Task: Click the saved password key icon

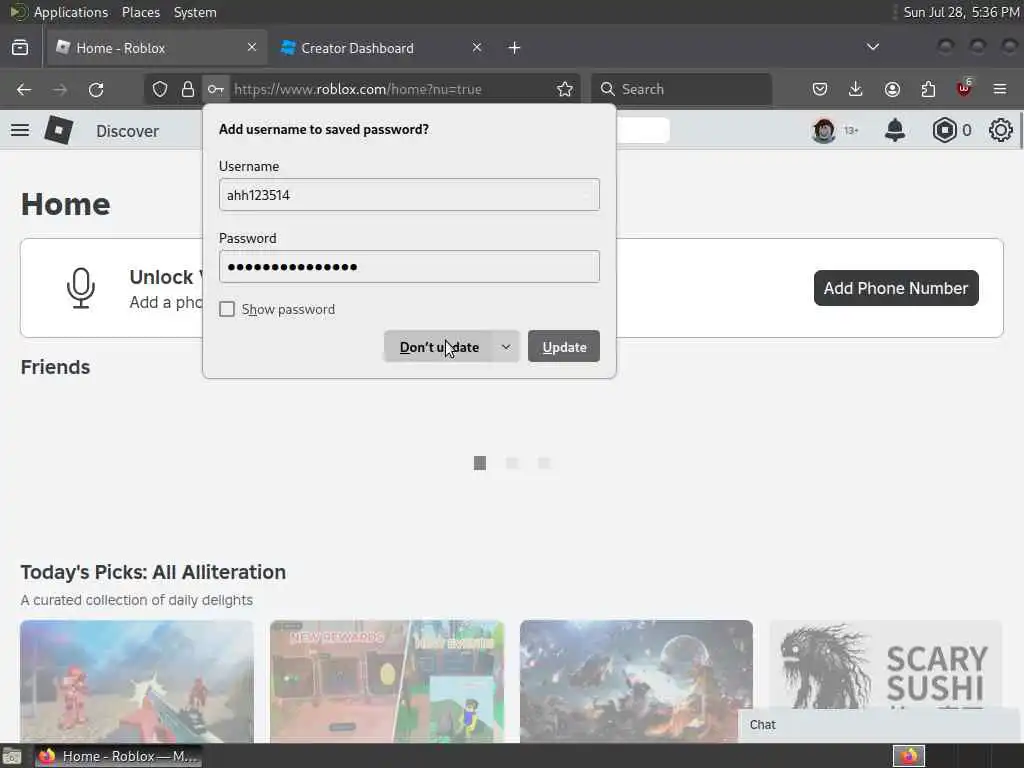Action: point(216,89)
